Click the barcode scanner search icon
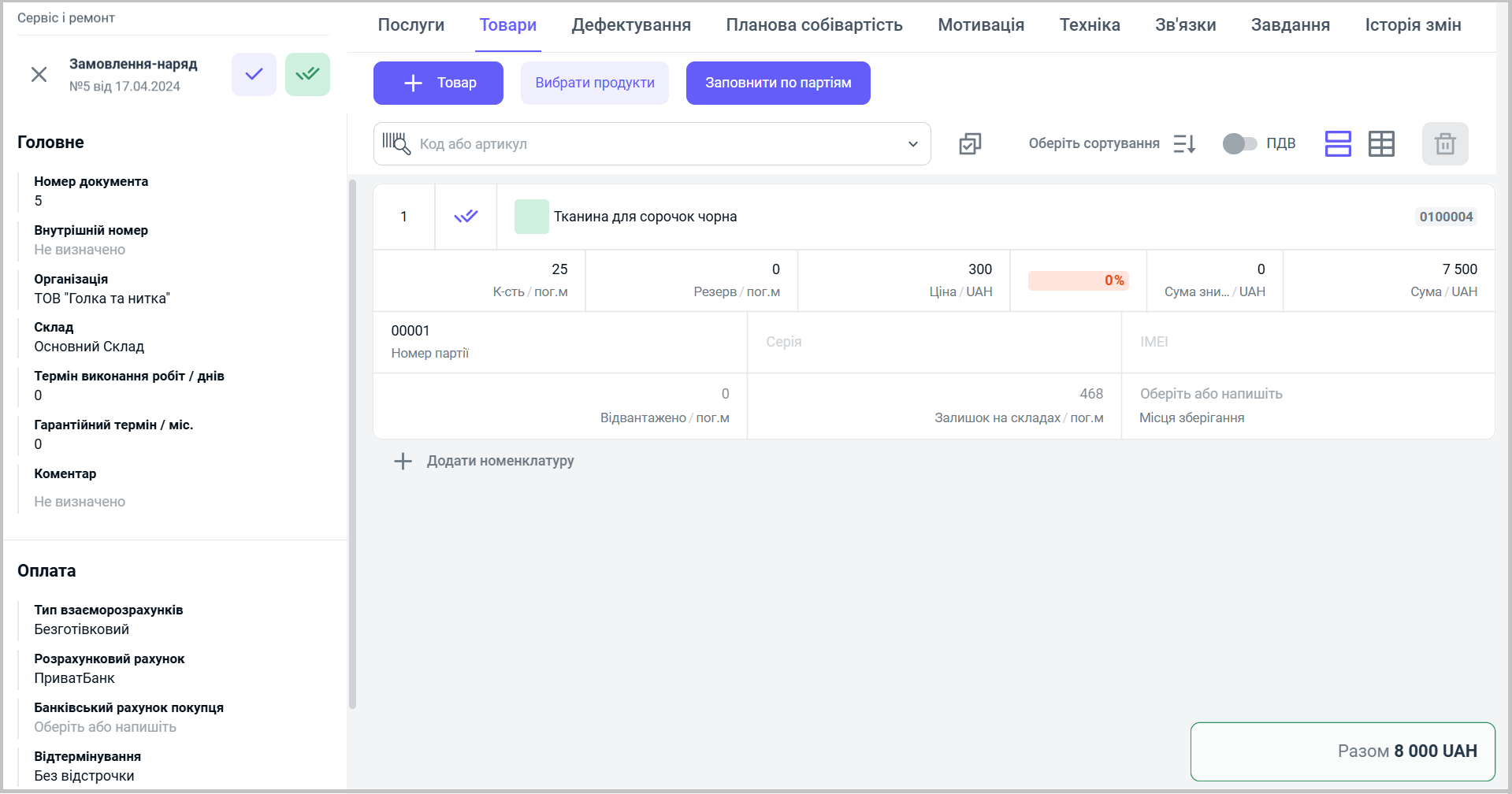1512x794 pixels. 396,143
